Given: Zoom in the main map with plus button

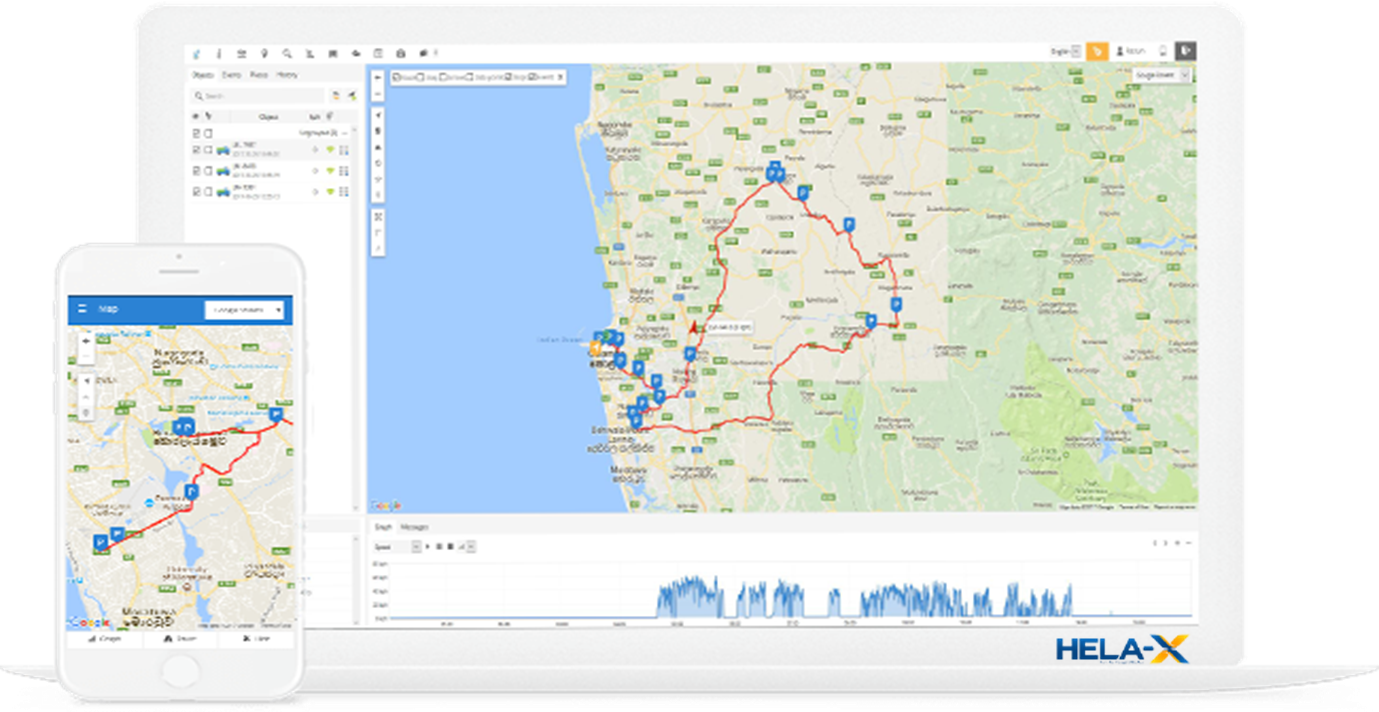Looking at the screenshot, I should pyautogui.click(x=377, y=76).
